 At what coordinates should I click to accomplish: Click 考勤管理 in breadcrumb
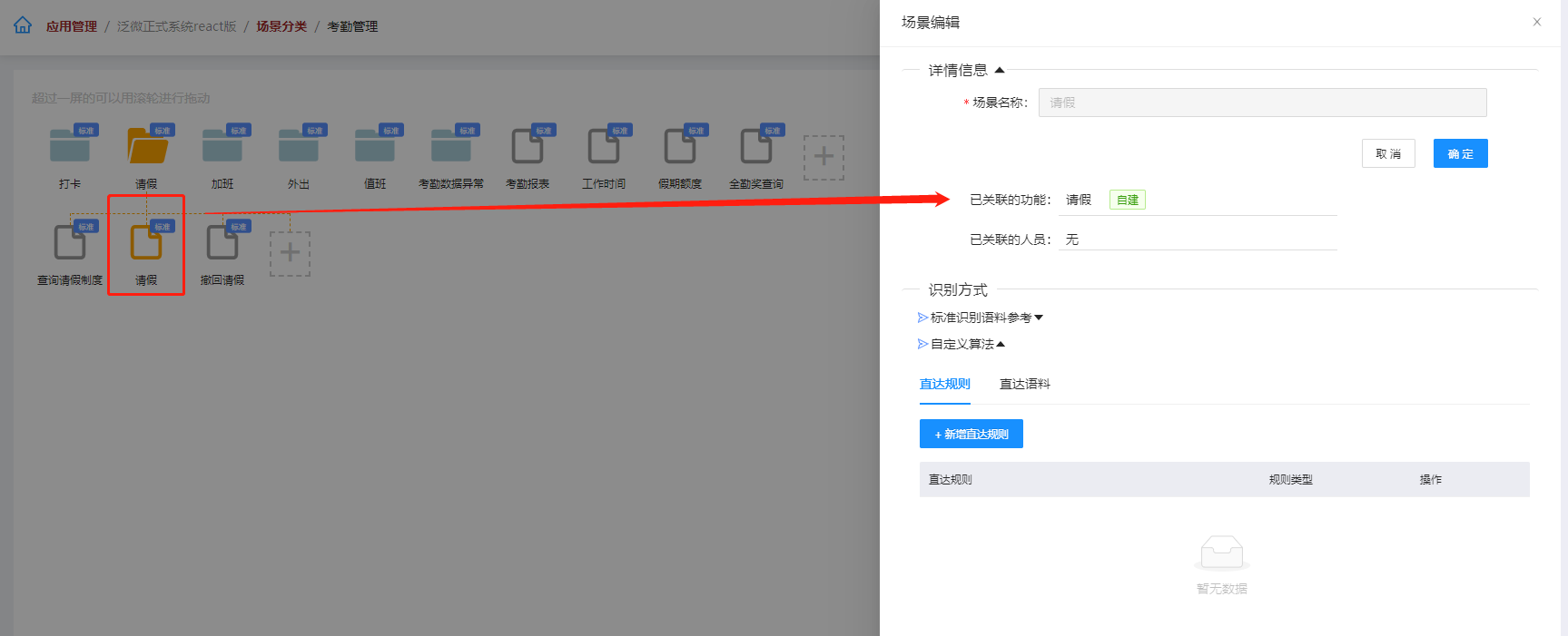click(x=352, y=26)
